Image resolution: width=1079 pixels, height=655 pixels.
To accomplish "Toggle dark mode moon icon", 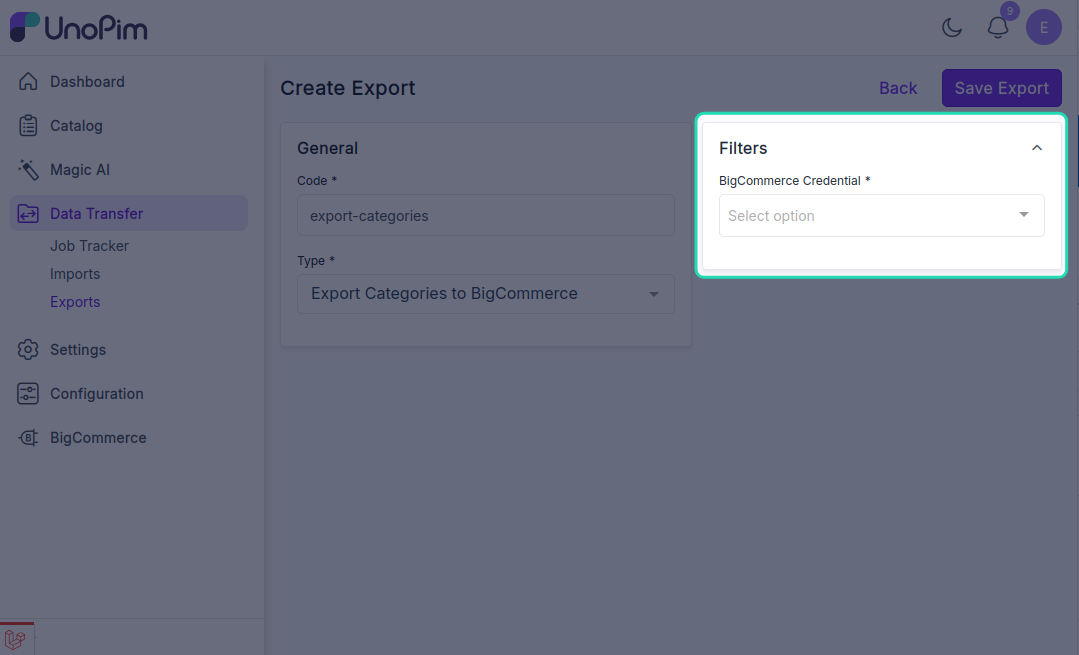I will pos(952,28).
